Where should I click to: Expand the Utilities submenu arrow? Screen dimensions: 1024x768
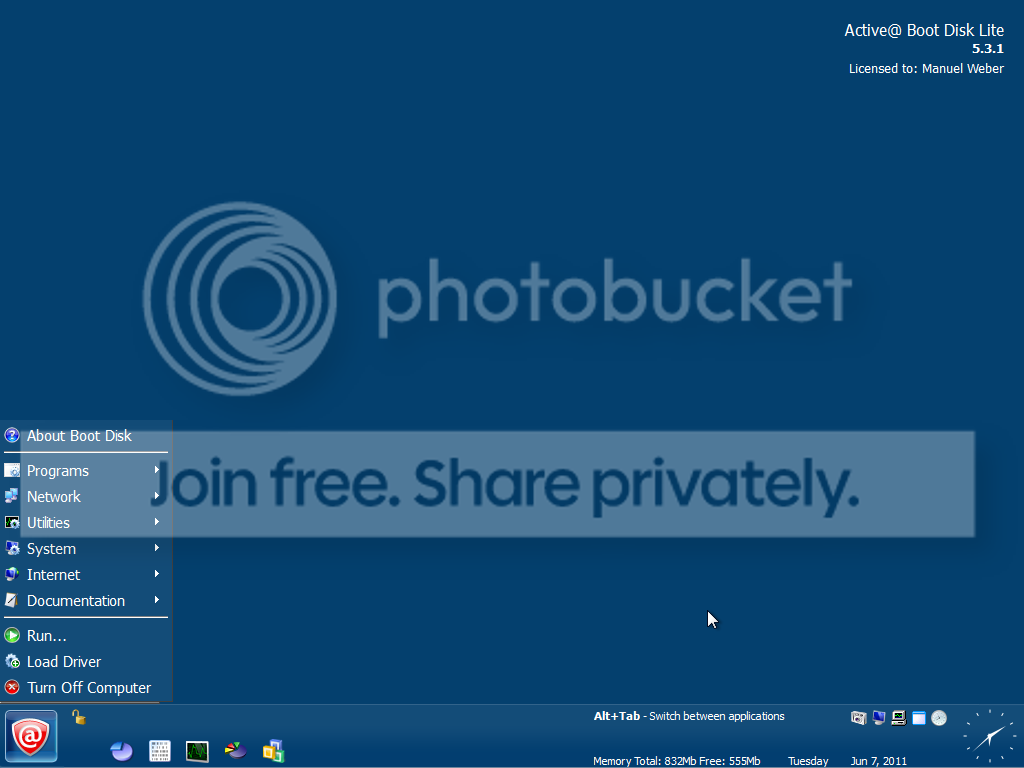pos(157,522)
